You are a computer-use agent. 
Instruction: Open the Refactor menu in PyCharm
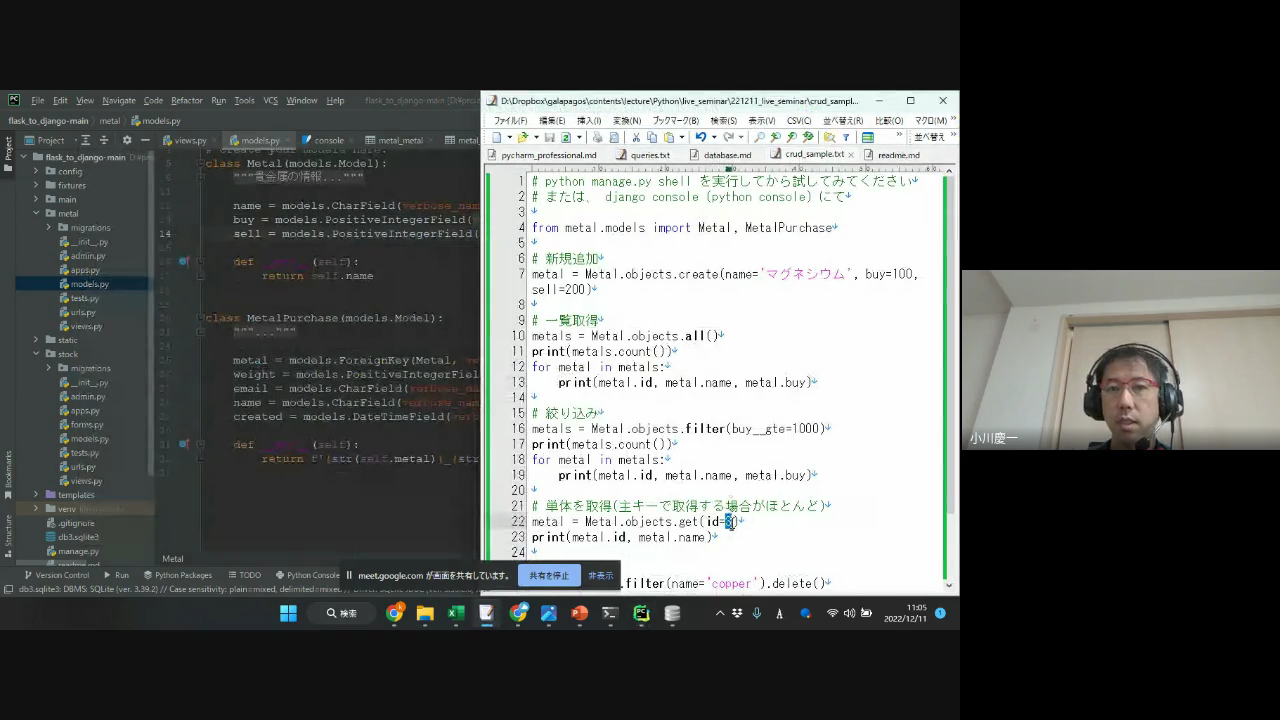(186, 101)
